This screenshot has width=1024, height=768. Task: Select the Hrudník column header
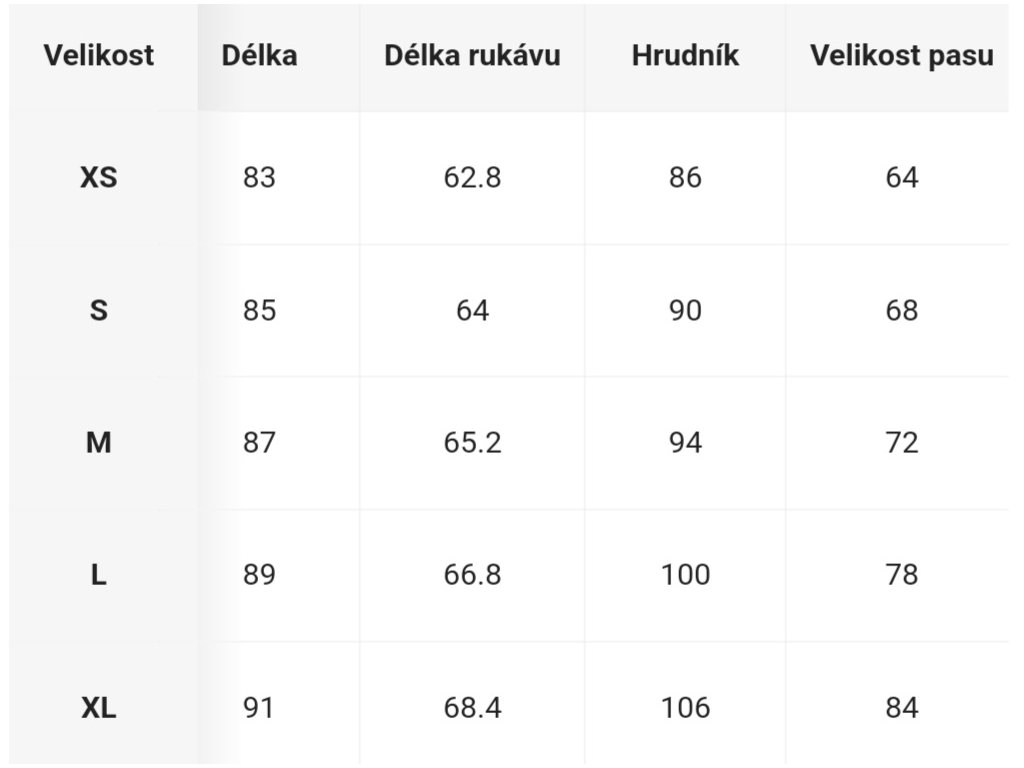(x=685, y=56)
